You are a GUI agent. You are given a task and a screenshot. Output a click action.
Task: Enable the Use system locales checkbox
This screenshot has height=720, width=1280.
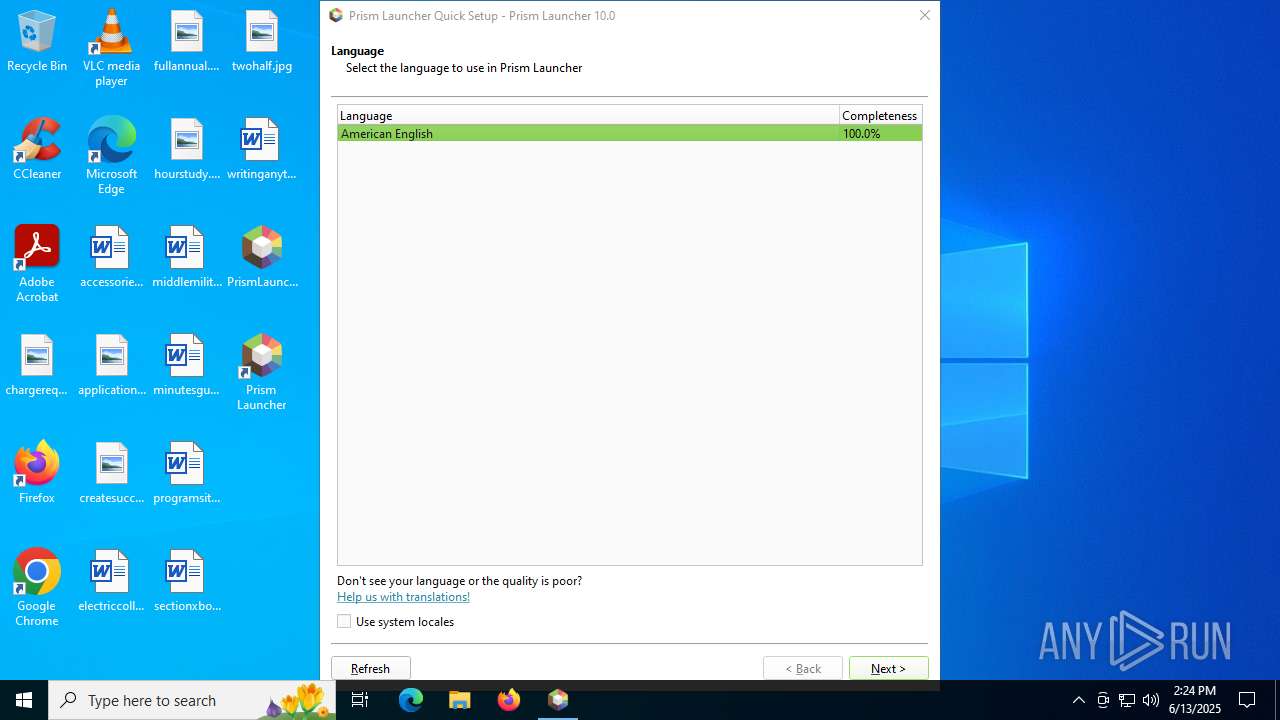[x=344, y=621]
